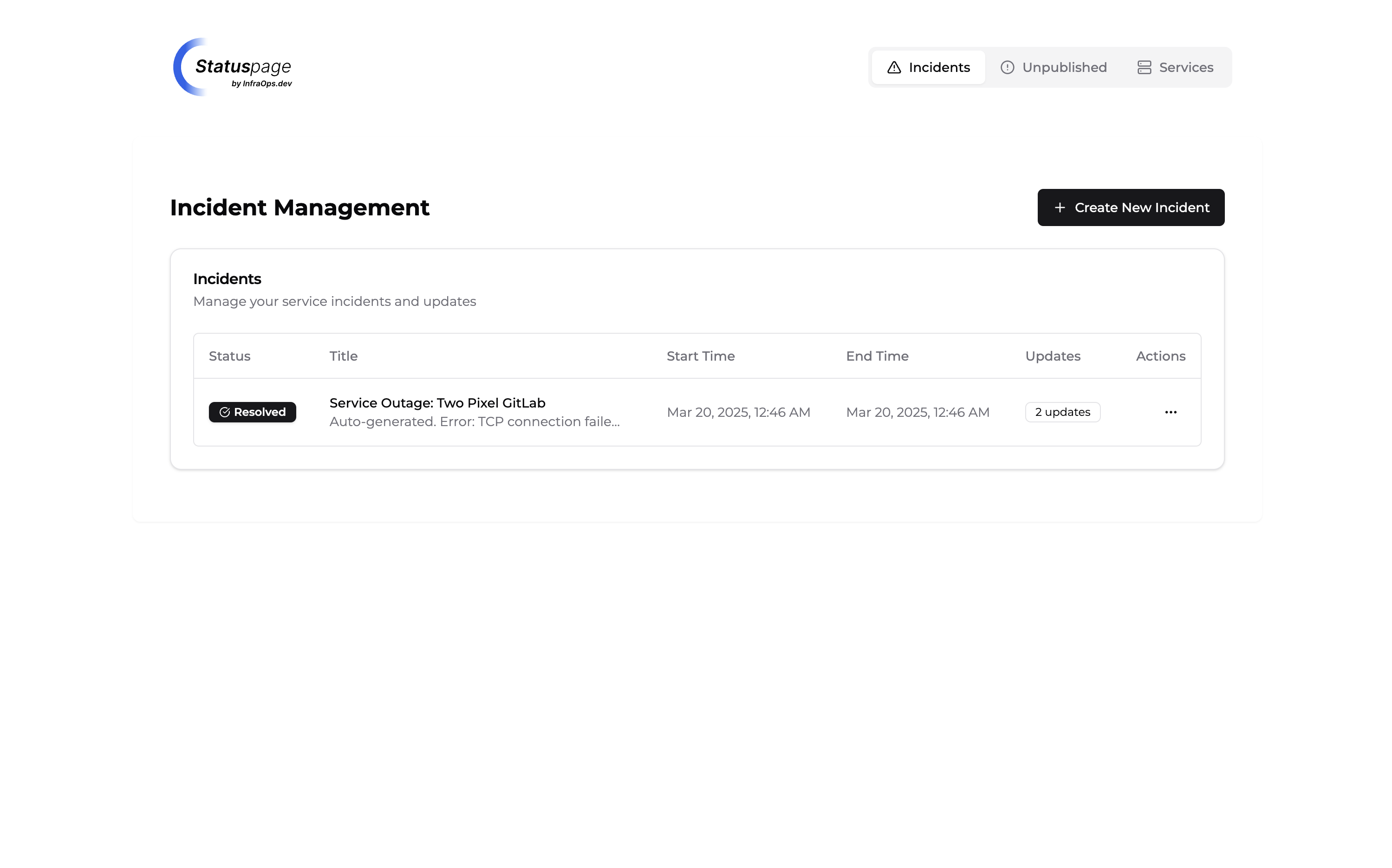Click the 2 updates badge
Image resolution: width=1392 pixels, height=868 pixels.
(x=1062, y=412)
